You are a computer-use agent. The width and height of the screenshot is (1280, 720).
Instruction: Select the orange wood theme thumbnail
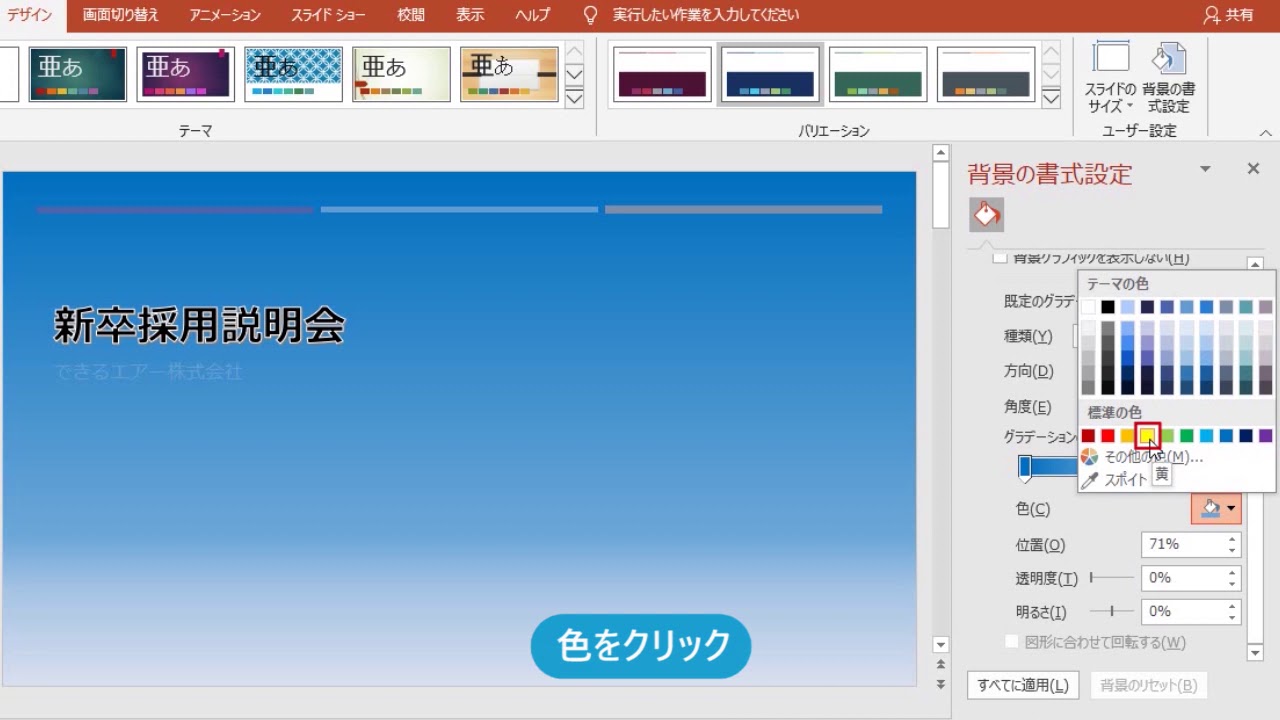[509, 74]
